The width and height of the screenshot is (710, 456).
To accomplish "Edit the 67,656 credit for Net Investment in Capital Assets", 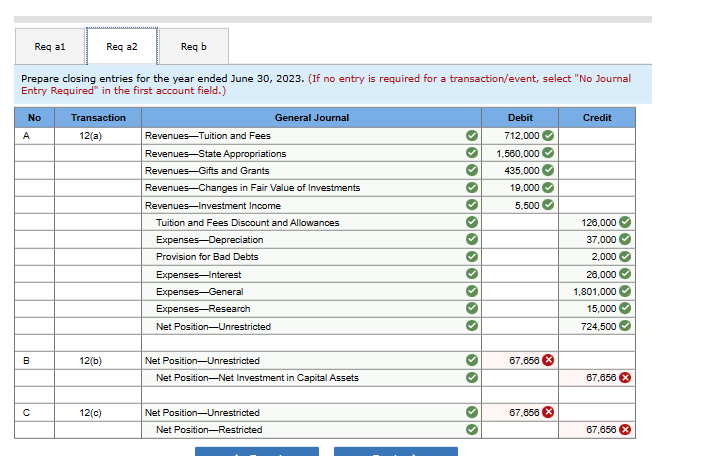I will pyautogui.click(x=597, y=378).
